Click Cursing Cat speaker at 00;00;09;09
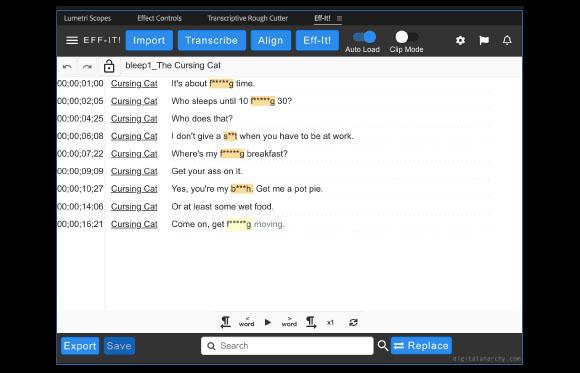This screenshot has width=580, height=373. 134,171
